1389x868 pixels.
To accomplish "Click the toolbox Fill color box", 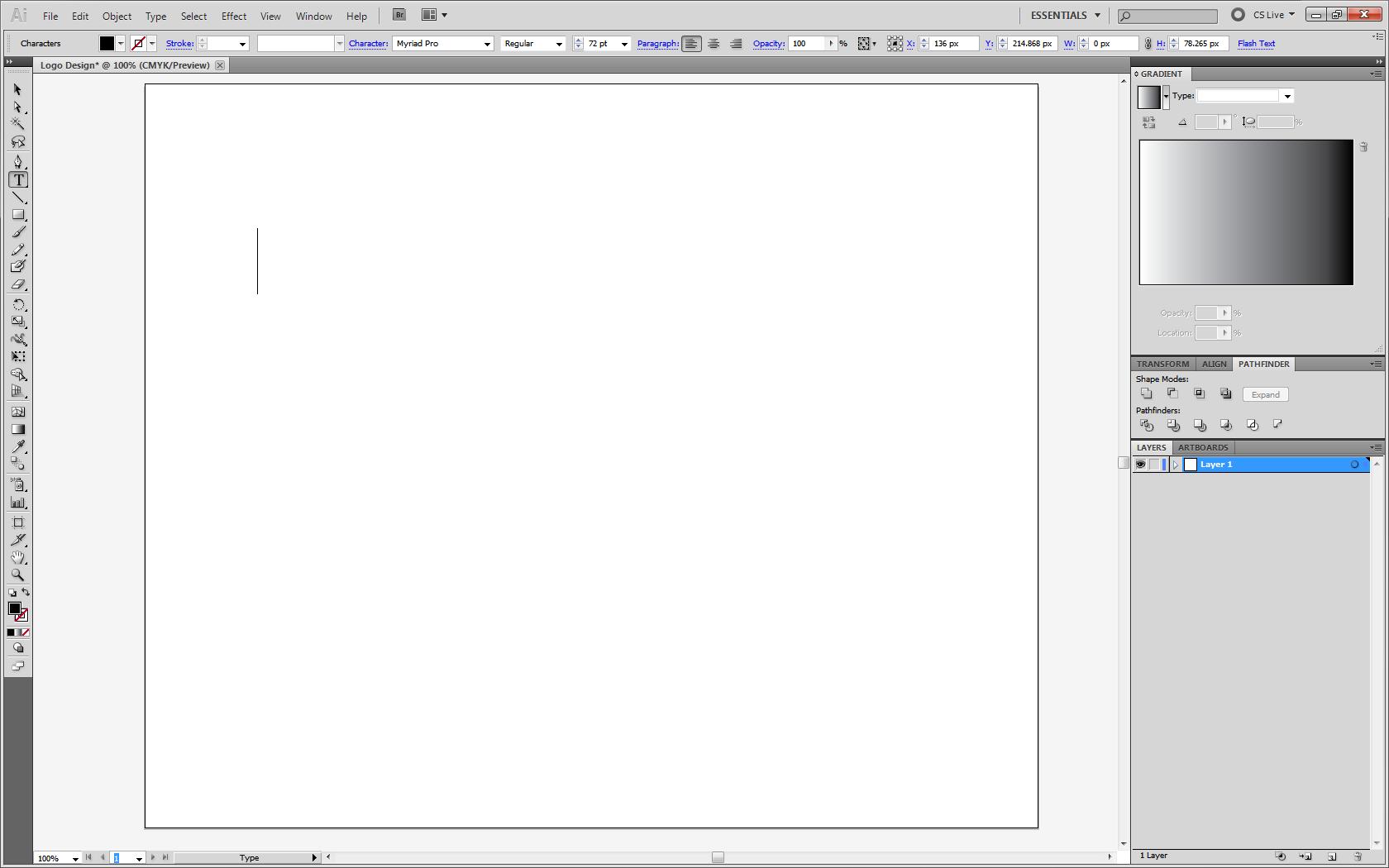I will (14, 609).
